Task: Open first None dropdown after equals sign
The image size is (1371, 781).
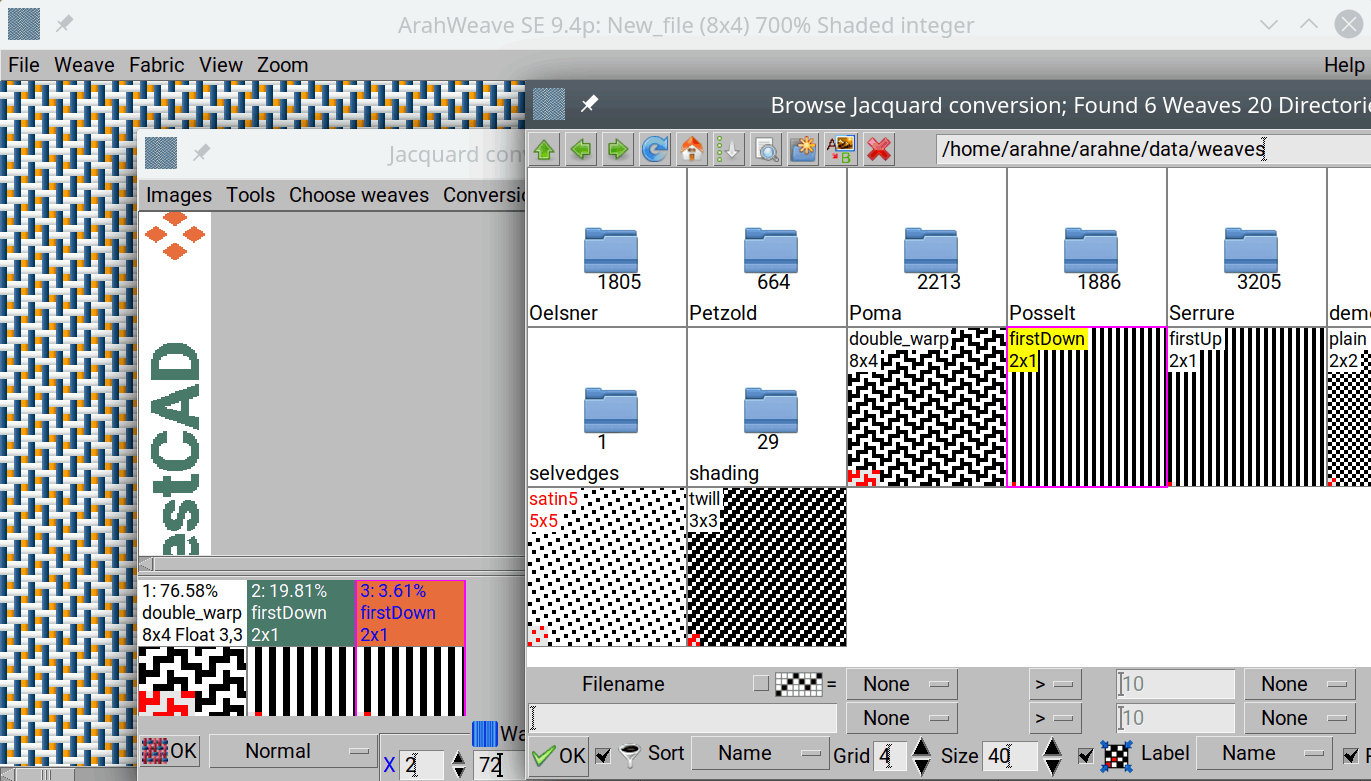Action: (x=901, y=684)
